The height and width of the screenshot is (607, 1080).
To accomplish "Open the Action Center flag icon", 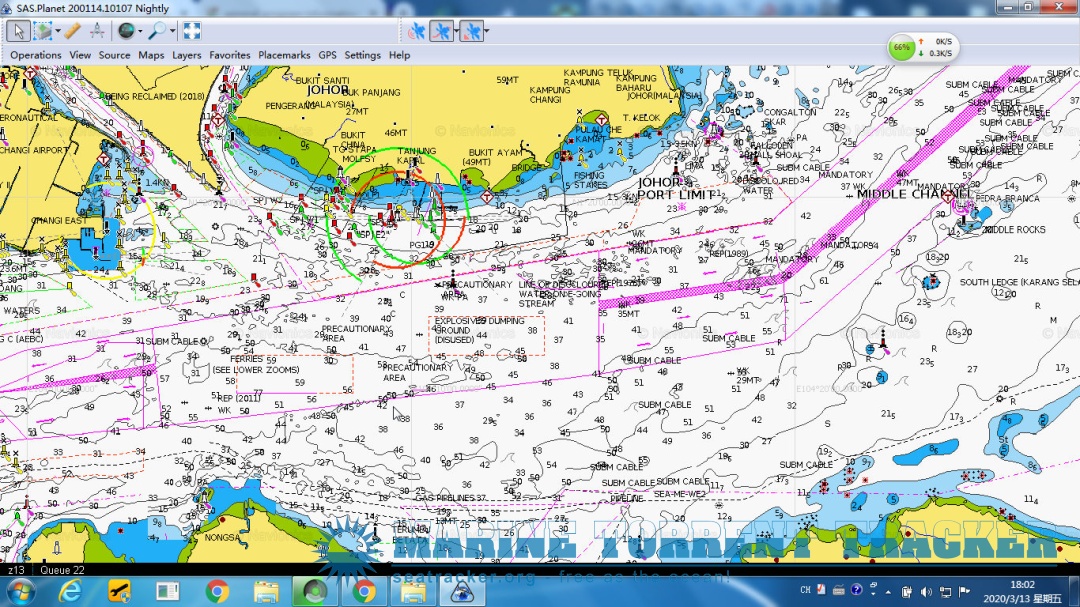I will click(964, 591).
